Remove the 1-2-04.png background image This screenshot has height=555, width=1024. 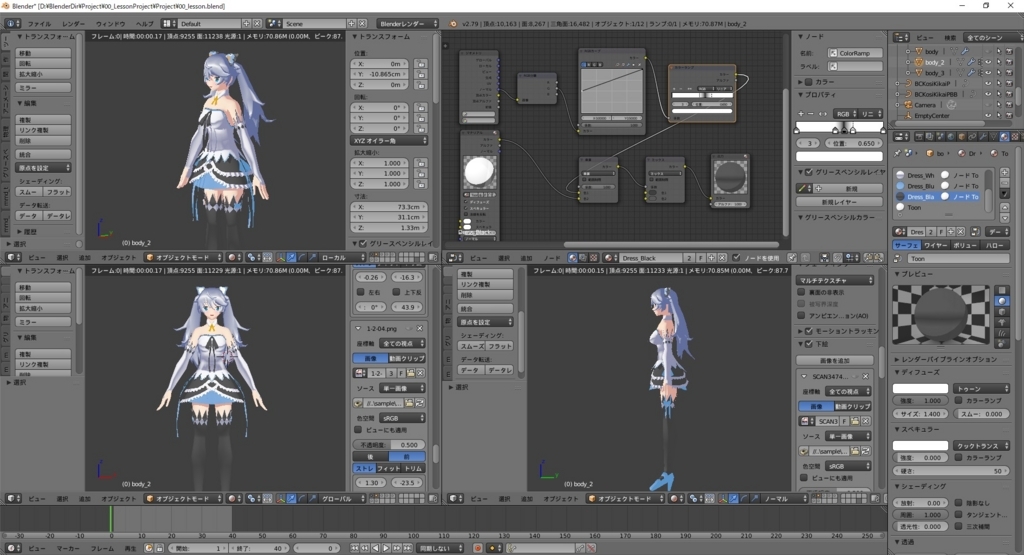pyautogui.click(x=419, y=328)
